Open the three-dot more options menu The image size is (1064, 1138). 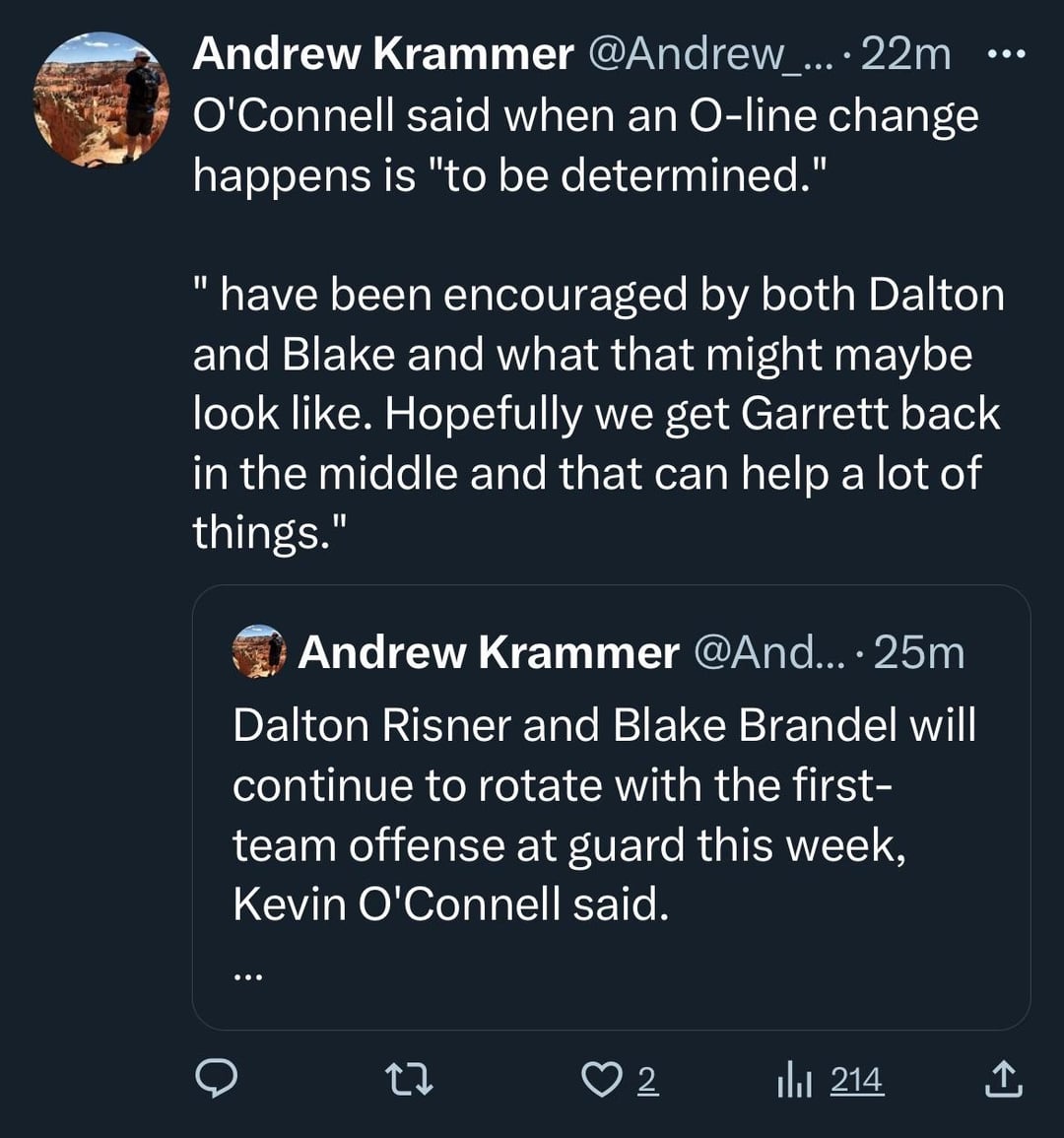(1006, 54)
